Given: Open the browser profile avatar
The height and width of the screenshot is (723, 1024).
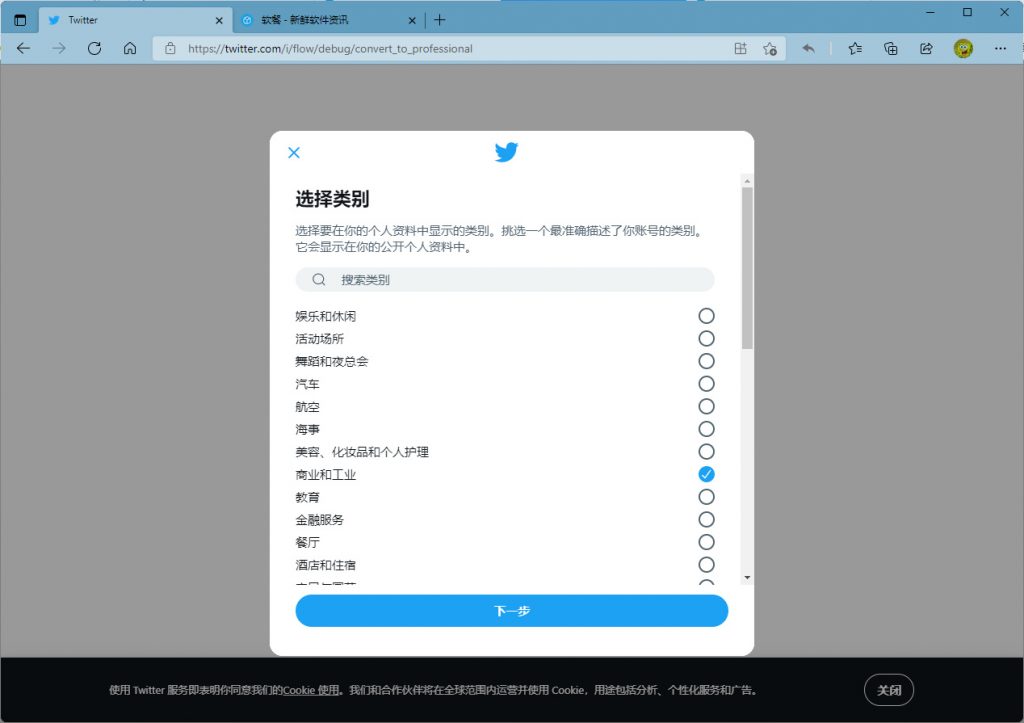Looking at the screenshot, I should (963, 48).
